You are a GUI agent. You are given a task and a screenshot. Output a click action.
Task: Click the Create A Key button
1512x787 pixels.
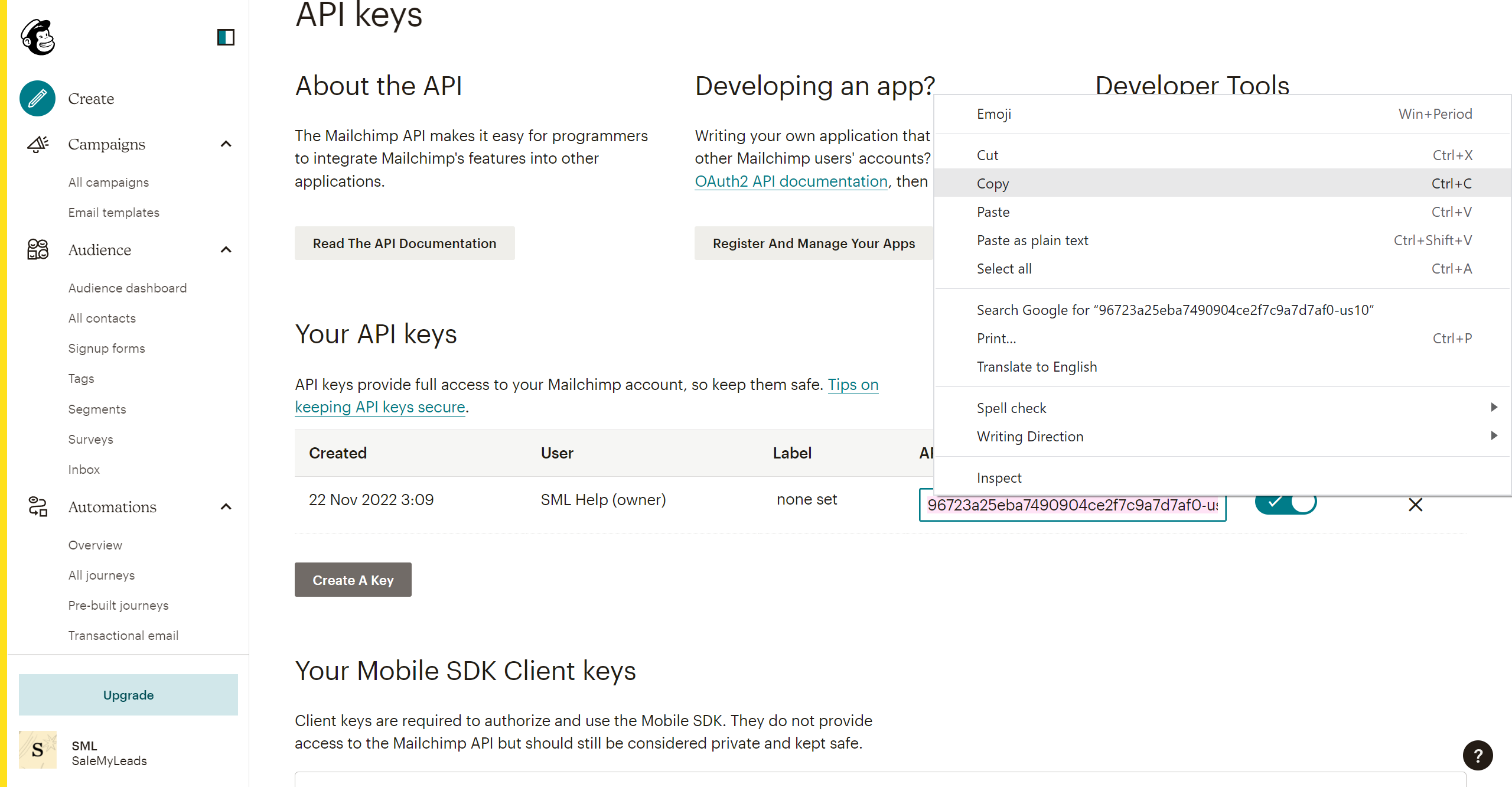(353, 580)
